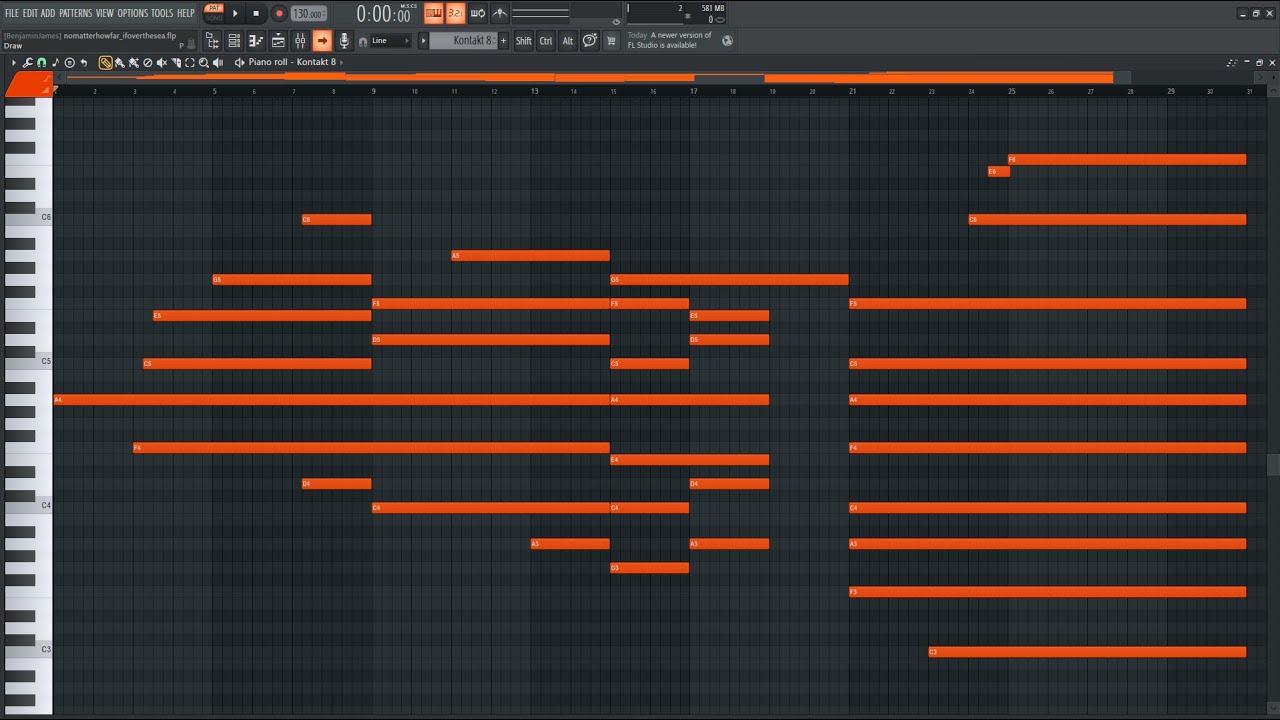Click the Alt modifier button

click(x=568, y=41)
